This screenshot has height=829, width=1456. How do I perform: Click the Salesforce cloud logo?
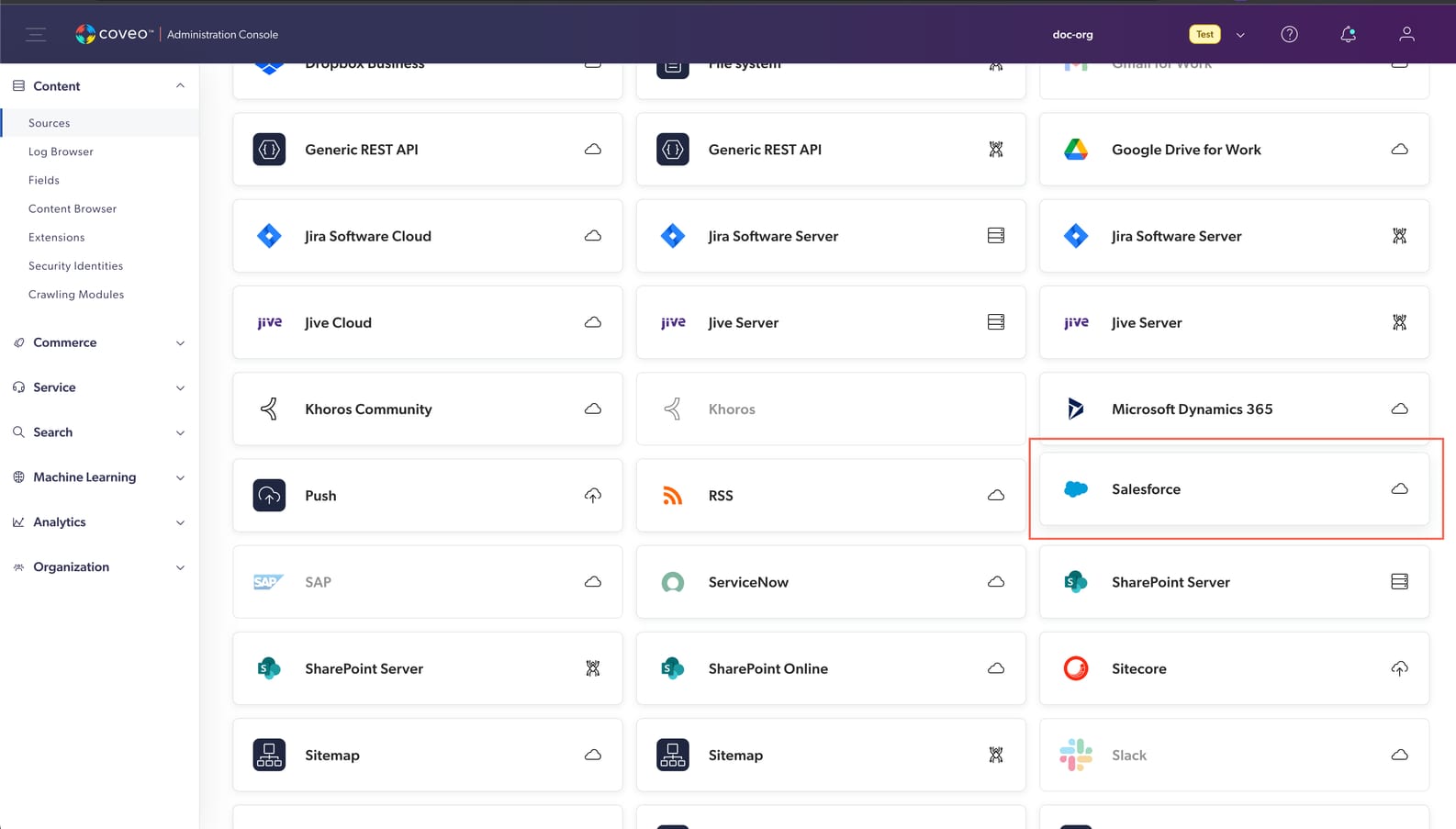pyautogui.click(x=1076, y=489)
